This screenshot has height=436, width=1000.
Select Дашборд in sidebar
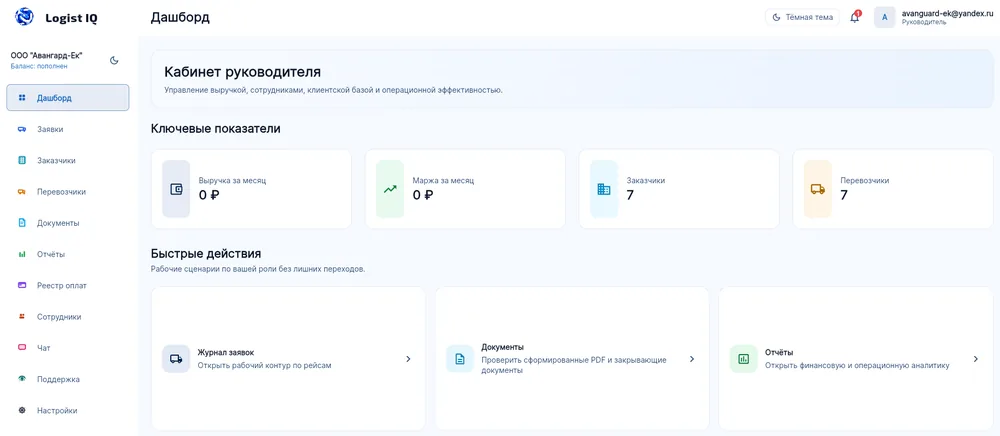point(68,98)
